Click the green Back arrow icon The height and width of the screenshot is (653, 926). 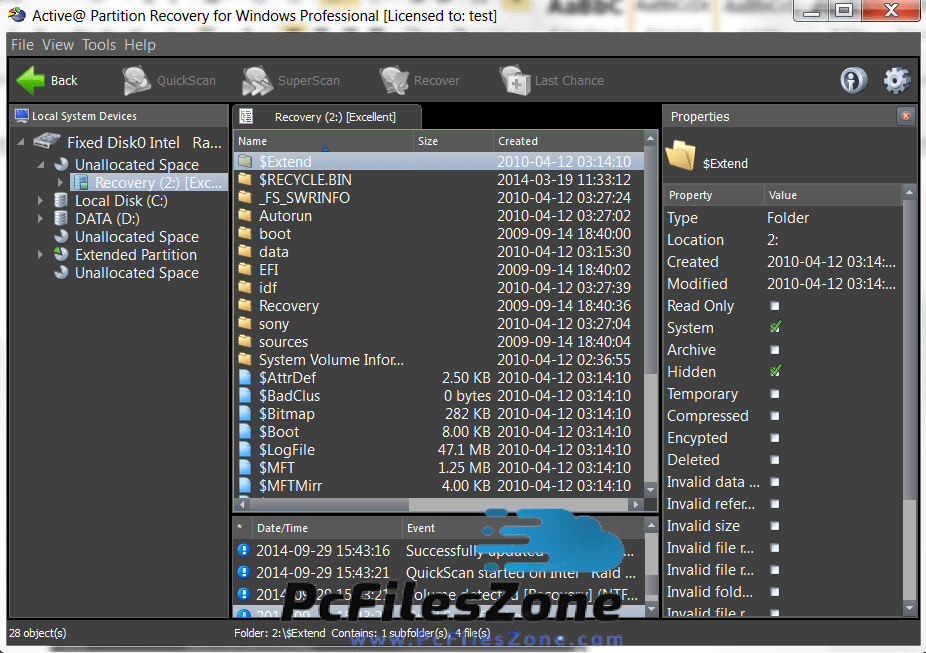point(32,80)
